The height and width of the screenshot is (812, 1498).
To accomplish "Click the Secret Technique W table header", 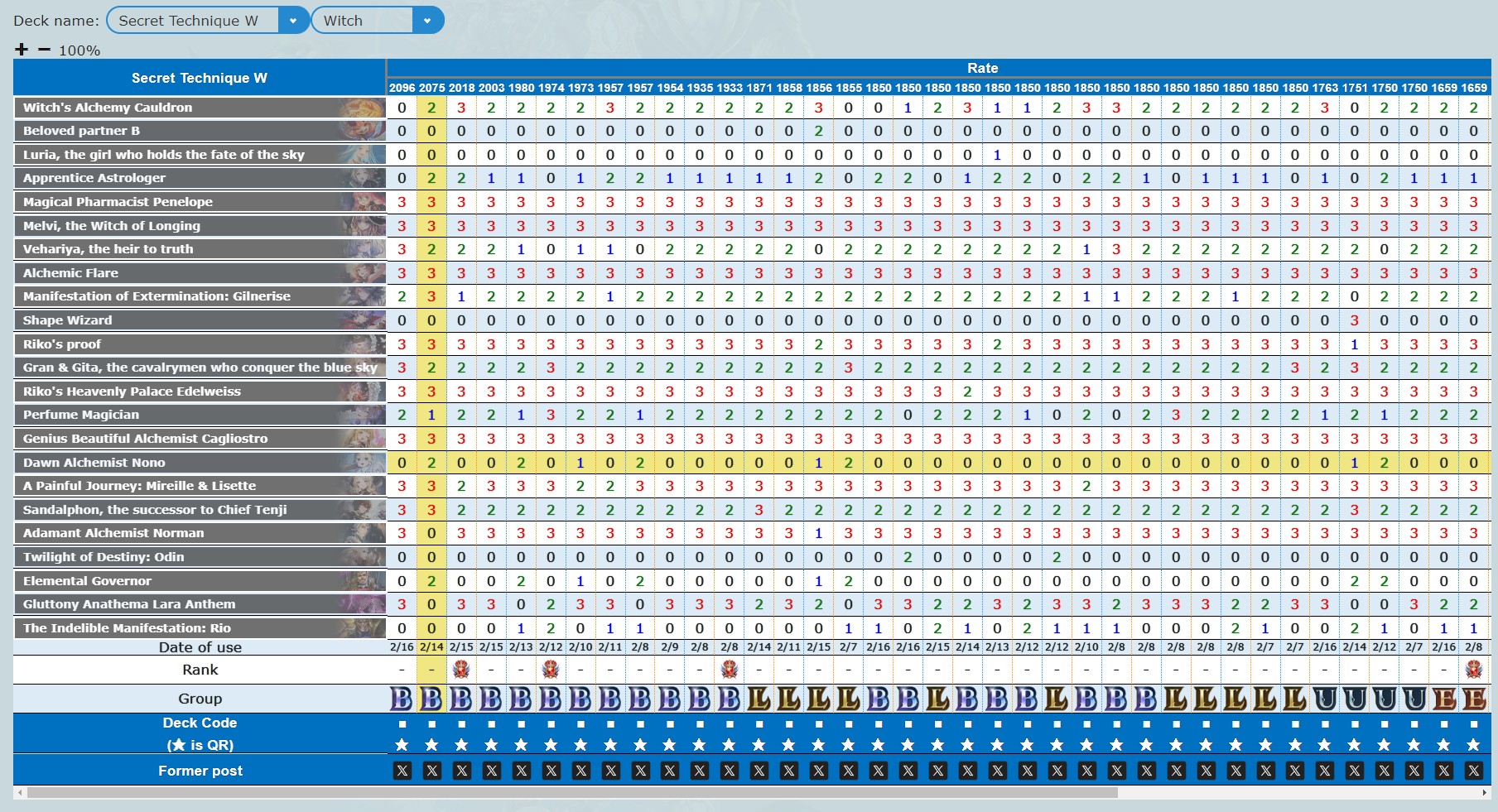I will tap(200, 78).
